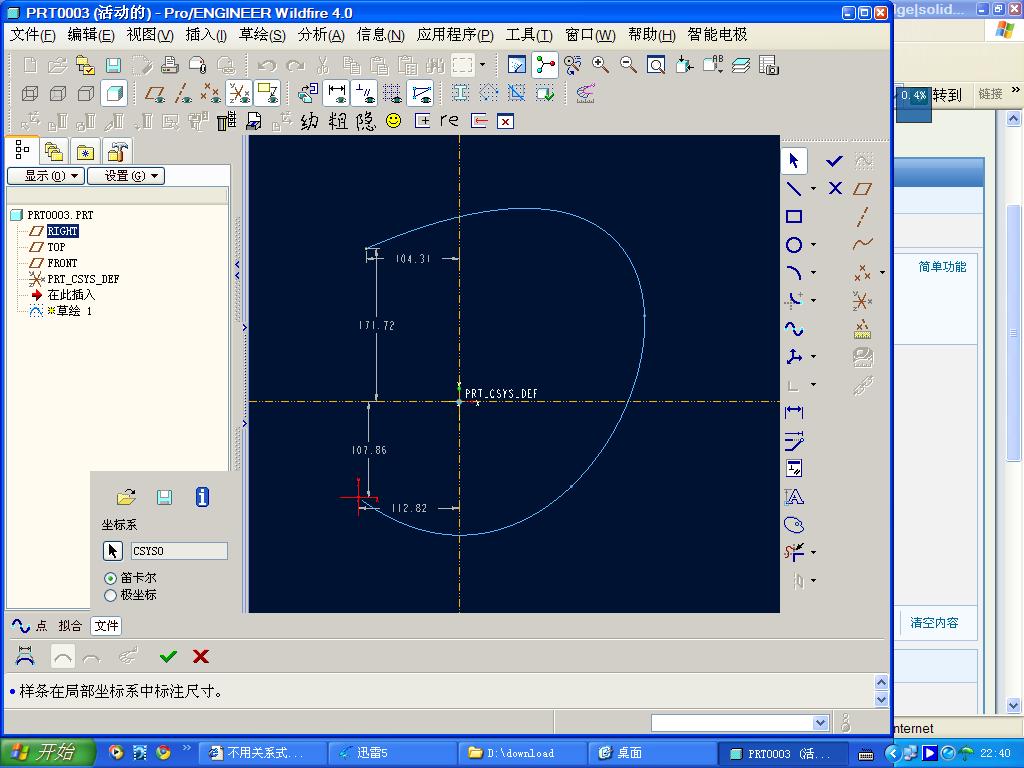Select the 笛卡尔 (Cartesian) radio button
This screenshot has width=1024, height=768.
pos(110,578)
